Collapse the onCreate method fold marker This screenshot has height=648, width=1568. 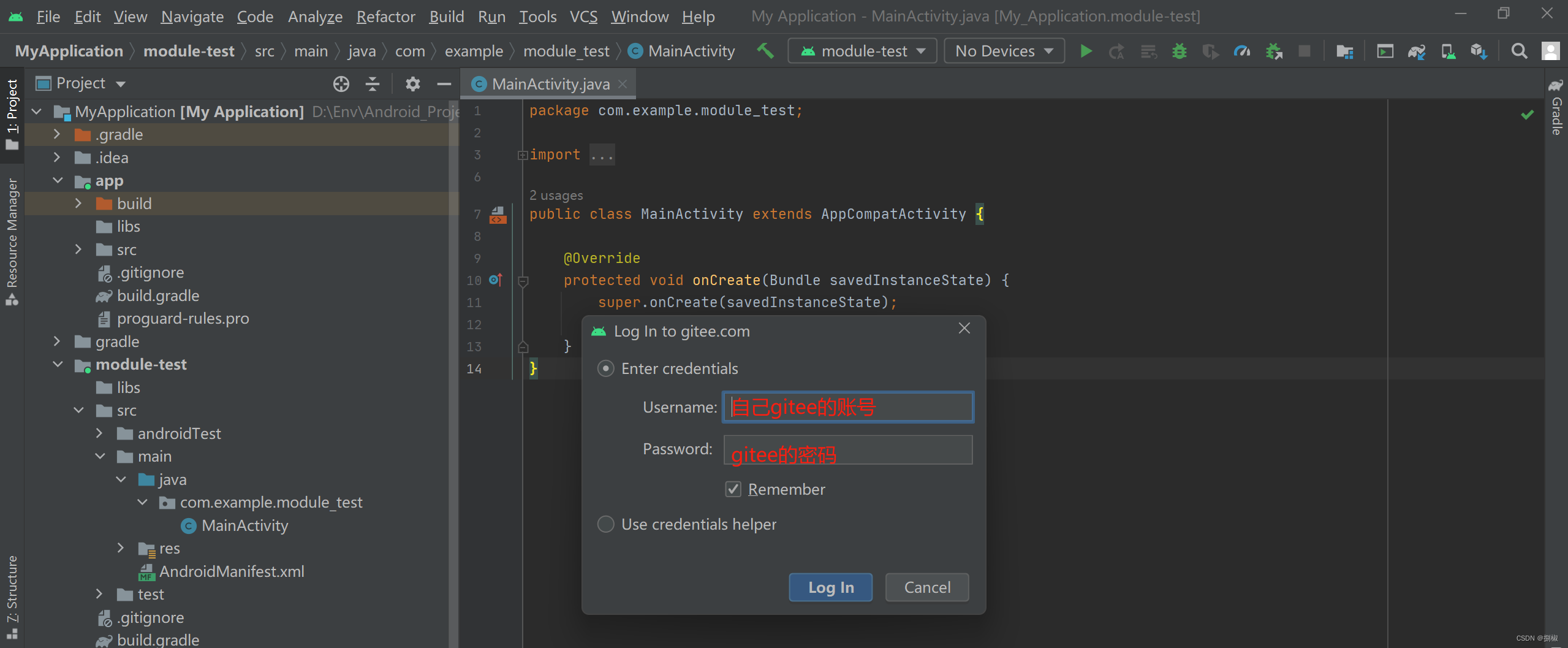[523, 281]
